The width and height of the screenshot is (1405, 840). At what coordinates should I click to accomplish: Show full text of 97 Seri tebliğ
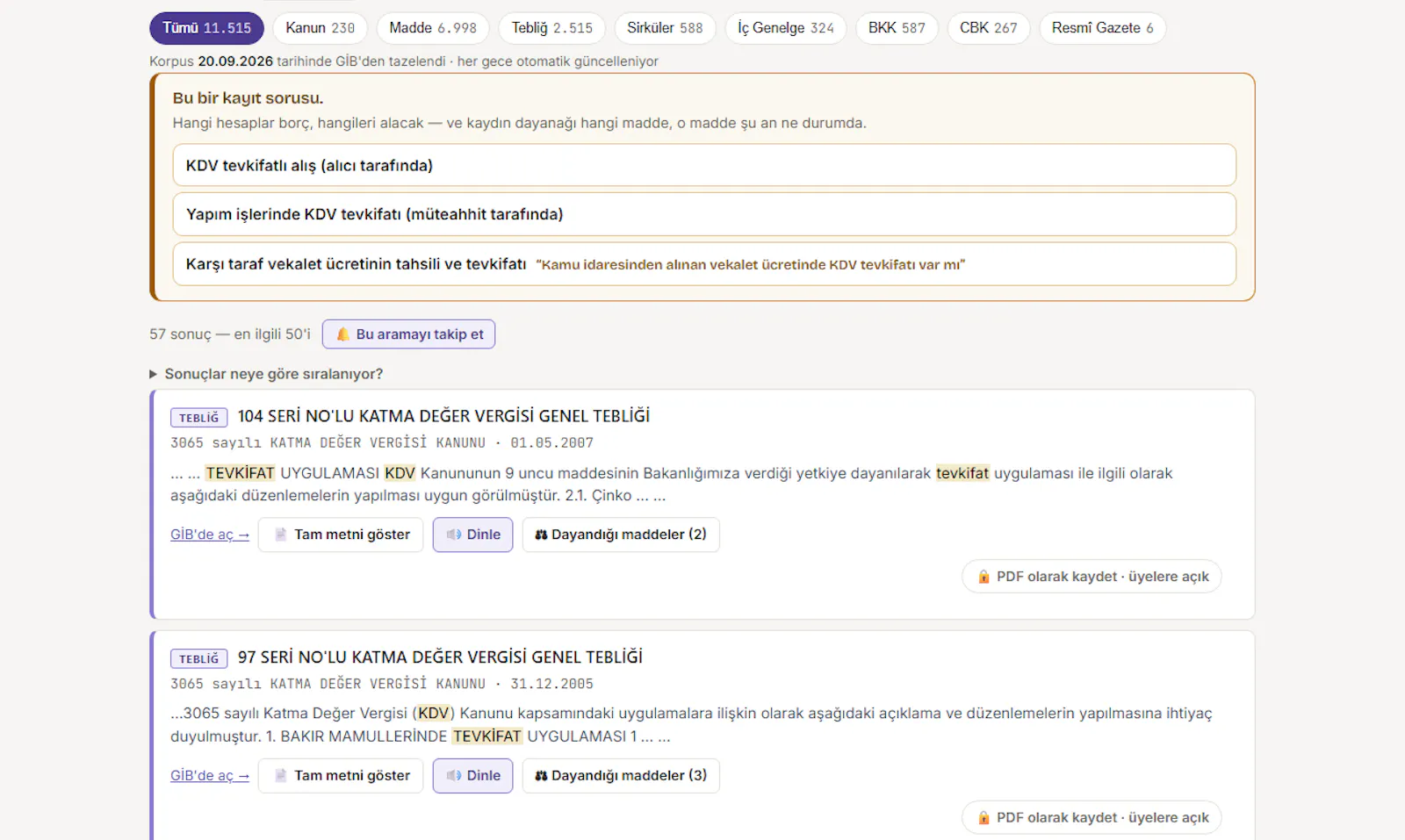341,776
